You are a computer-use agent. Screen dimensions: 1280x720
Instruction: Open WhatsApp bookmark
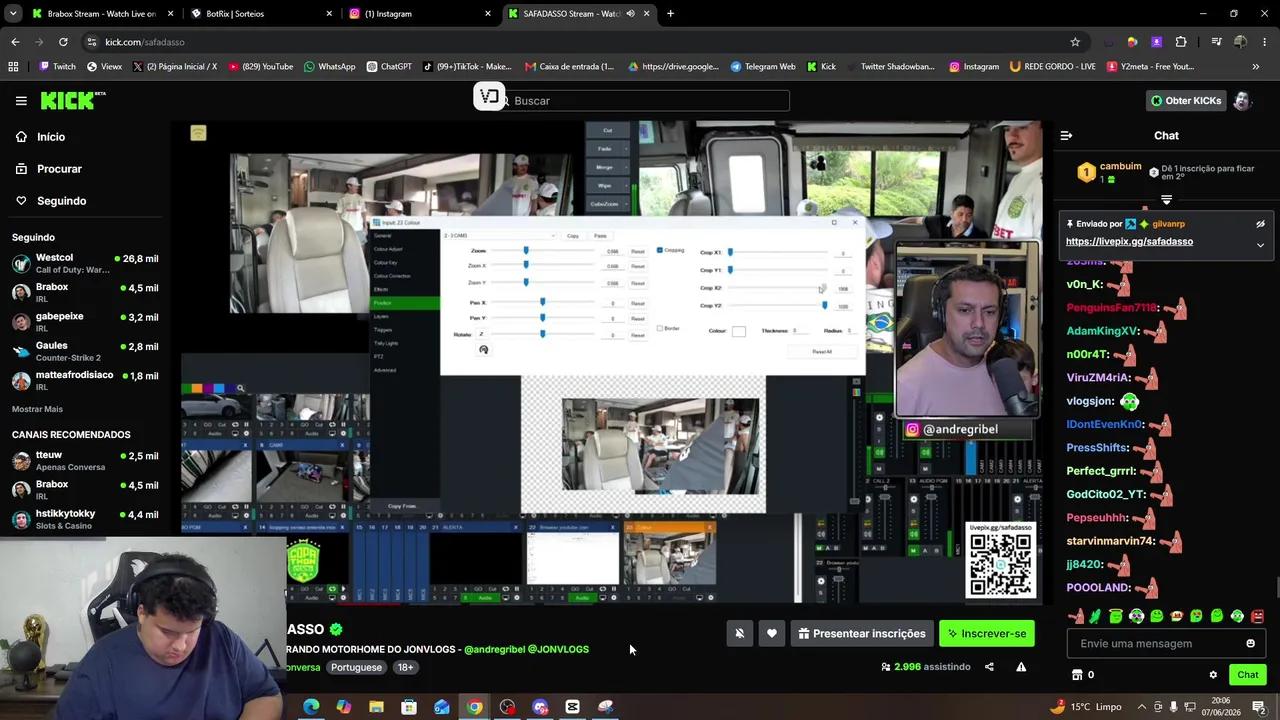click(x=329, y=67)
